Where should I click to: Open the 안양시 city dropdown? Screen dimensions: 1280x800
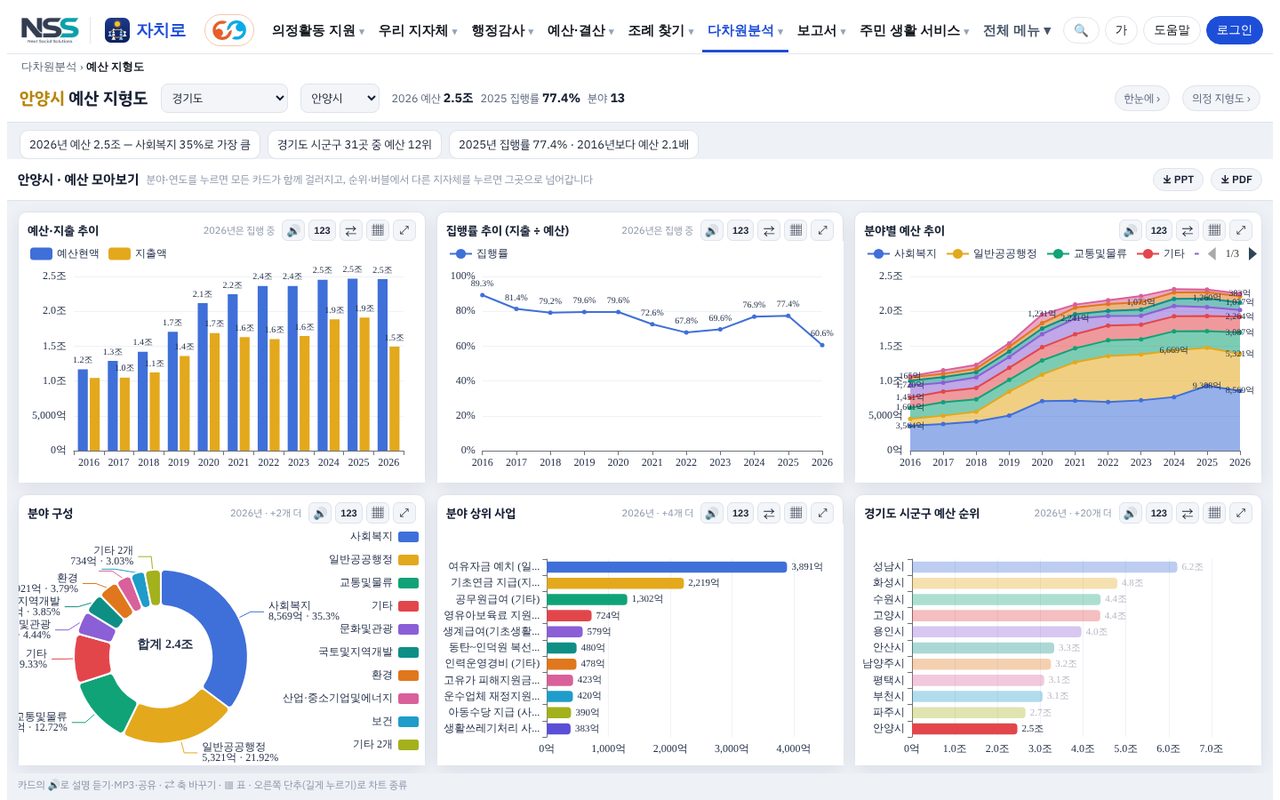(340, 98)
